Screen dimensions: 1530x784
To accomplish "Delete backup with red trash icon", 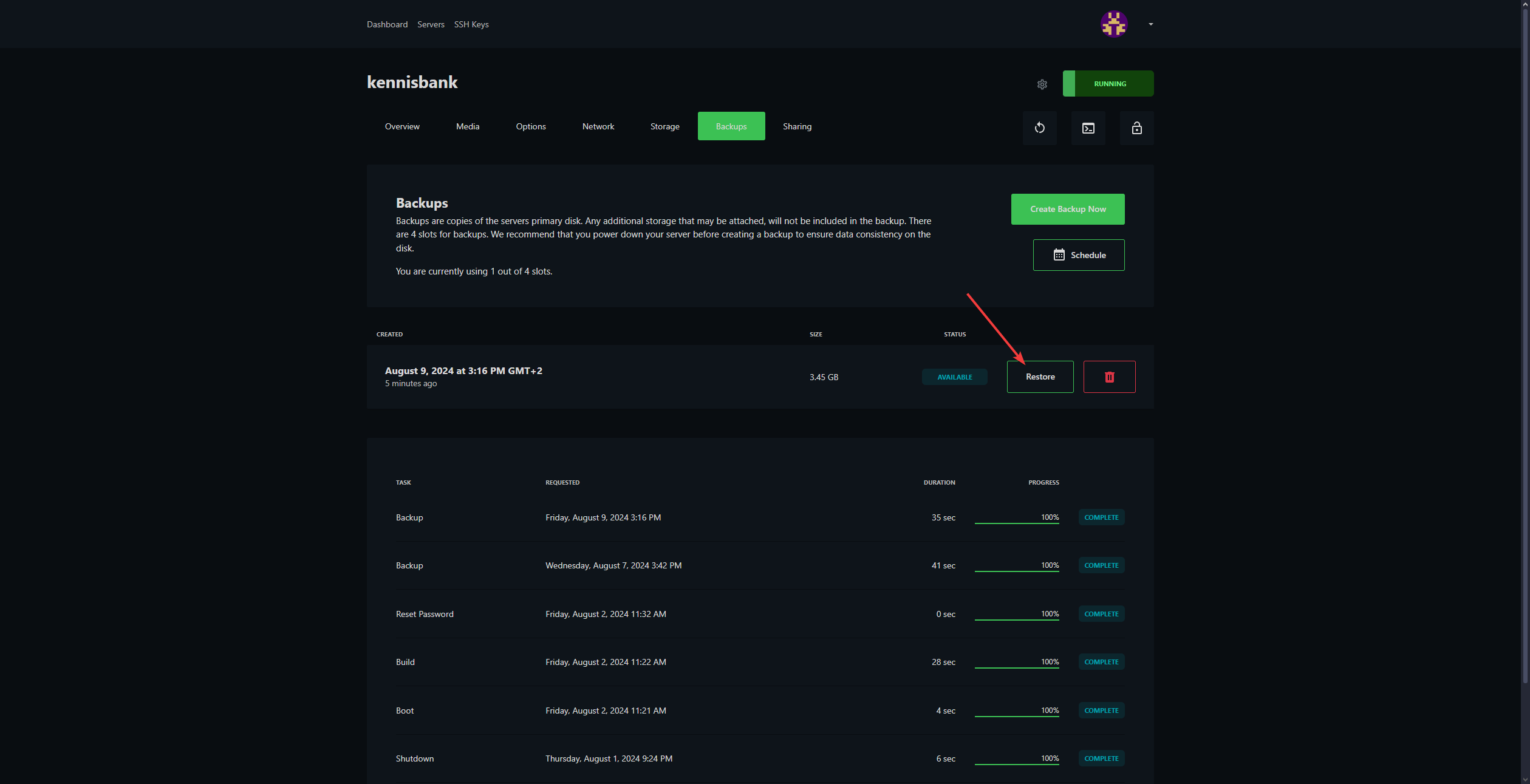I will (x=1109, y=377).
